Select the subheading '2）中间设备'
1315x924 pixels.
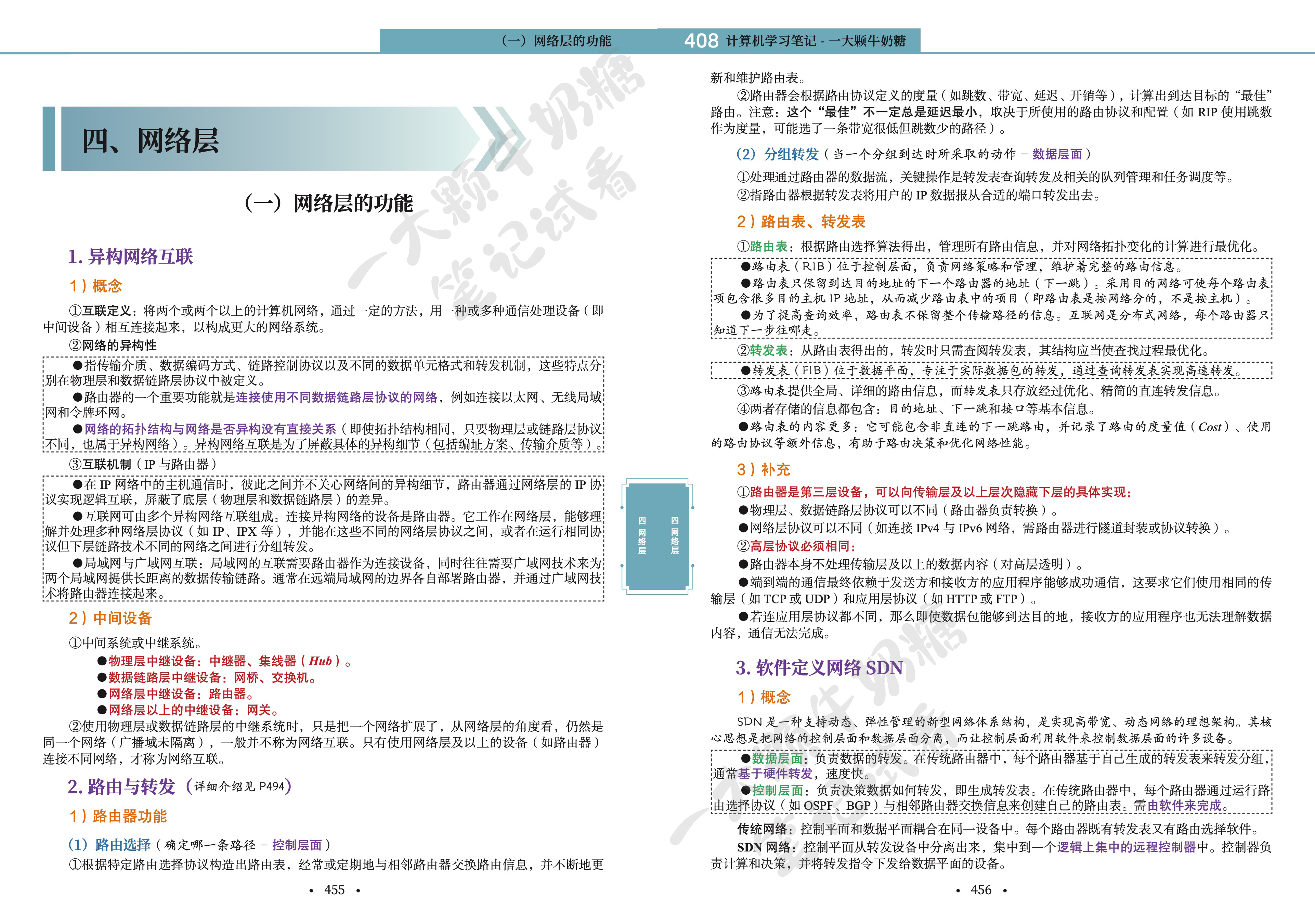[110, 617]
